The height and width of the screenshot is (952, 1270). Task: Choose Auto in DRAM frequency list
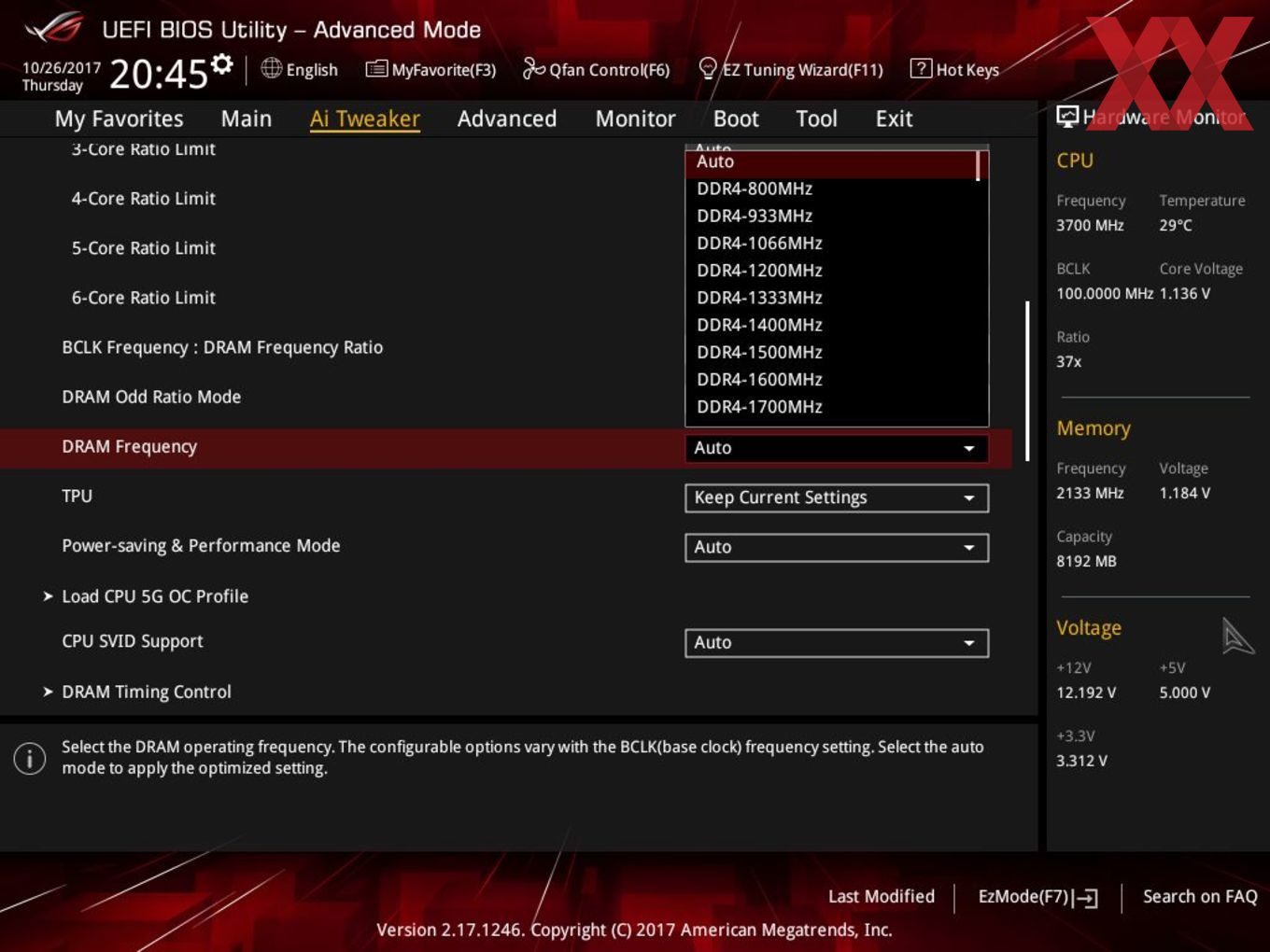tap(830, 161)
